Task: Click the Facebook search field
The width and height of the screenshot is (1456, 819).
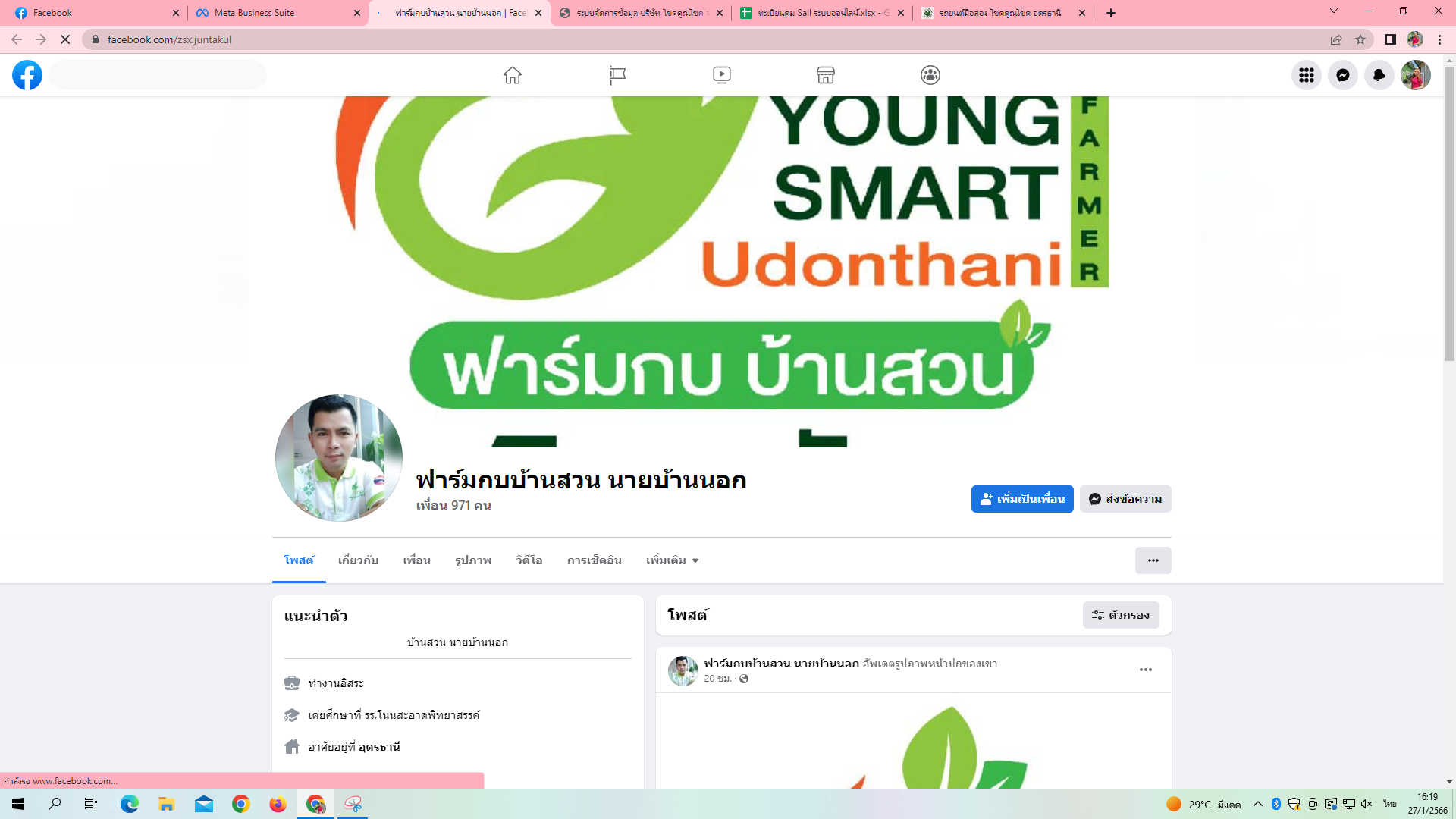Action: (158, 75)
